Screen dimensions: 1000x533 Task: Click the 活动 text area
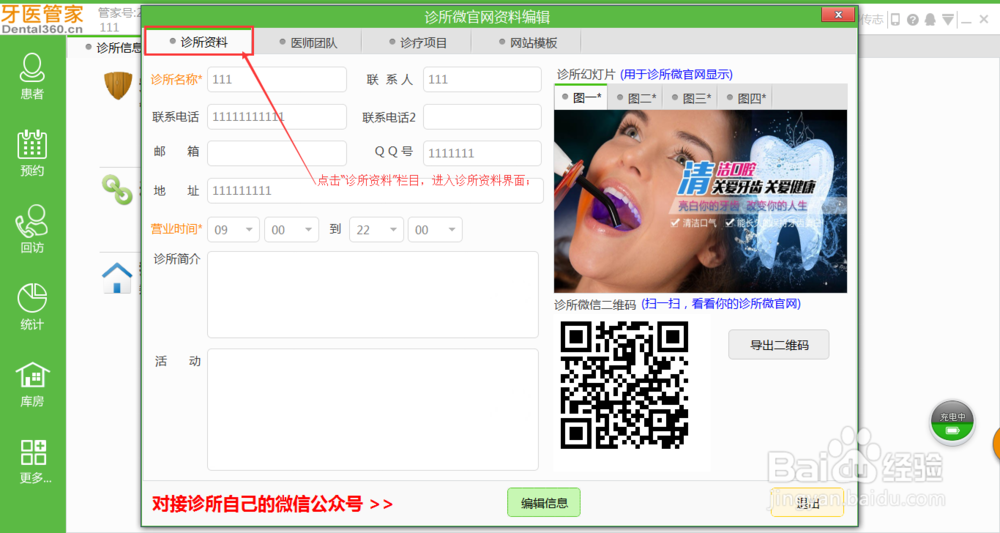click(x=373, y=409)
